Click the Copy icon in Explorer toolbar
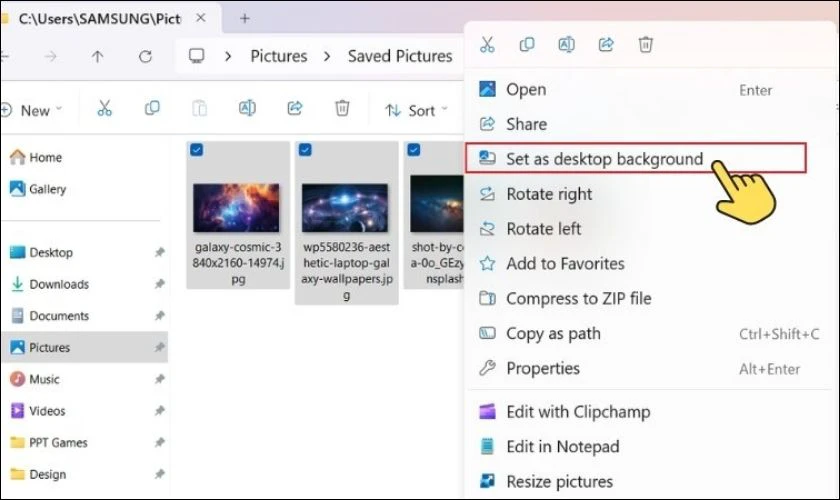 point(152,108)
